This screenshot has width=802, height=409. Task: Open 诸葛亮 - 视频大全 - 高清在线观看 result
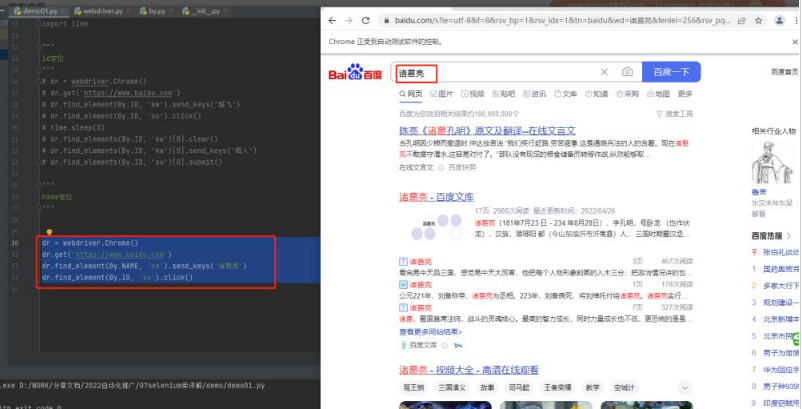(x=469, y=370)
